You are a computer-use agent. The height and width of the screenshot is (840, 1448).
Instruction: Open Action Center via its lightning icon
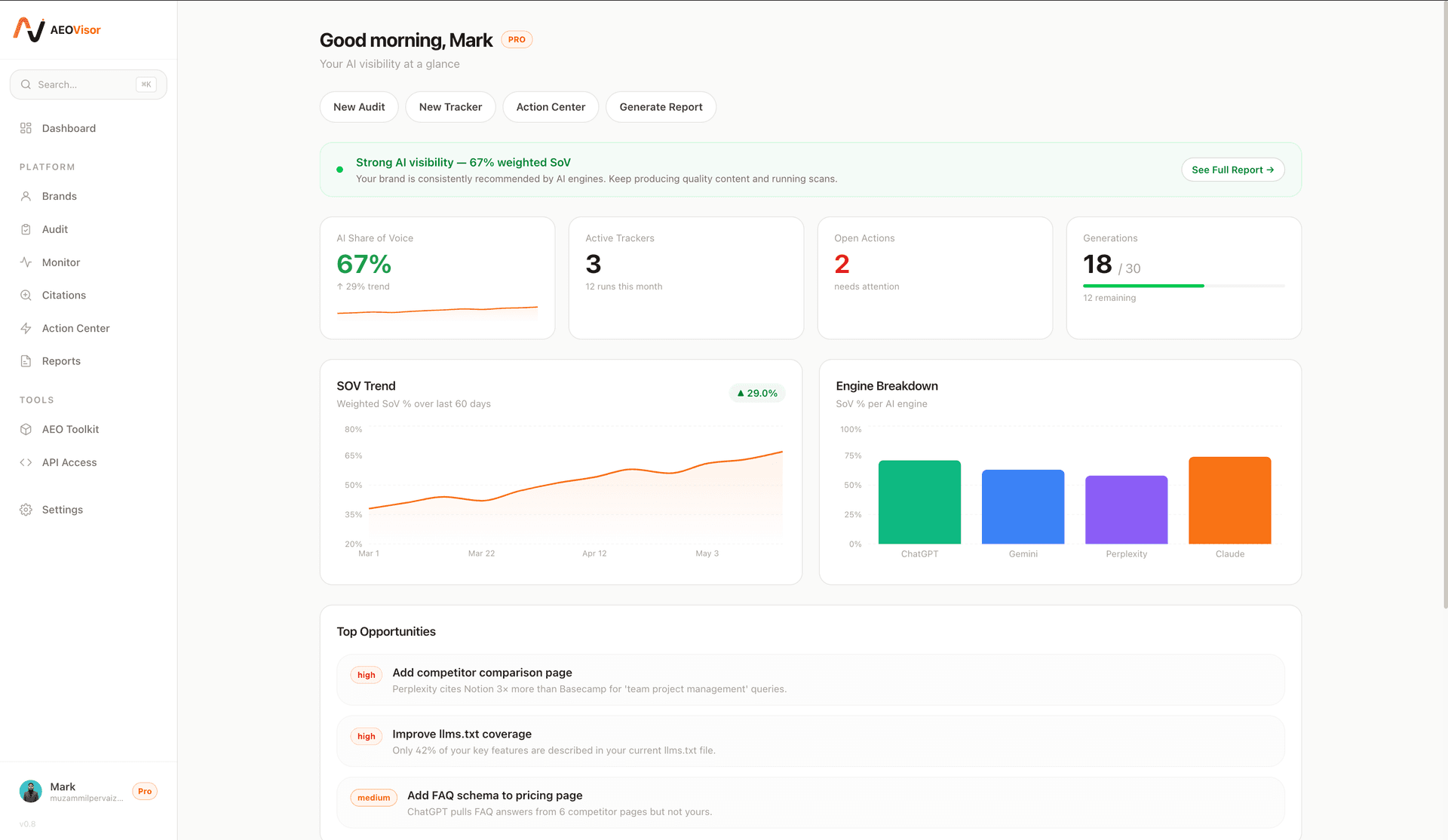pyautogui.click(x=26, y=328)
